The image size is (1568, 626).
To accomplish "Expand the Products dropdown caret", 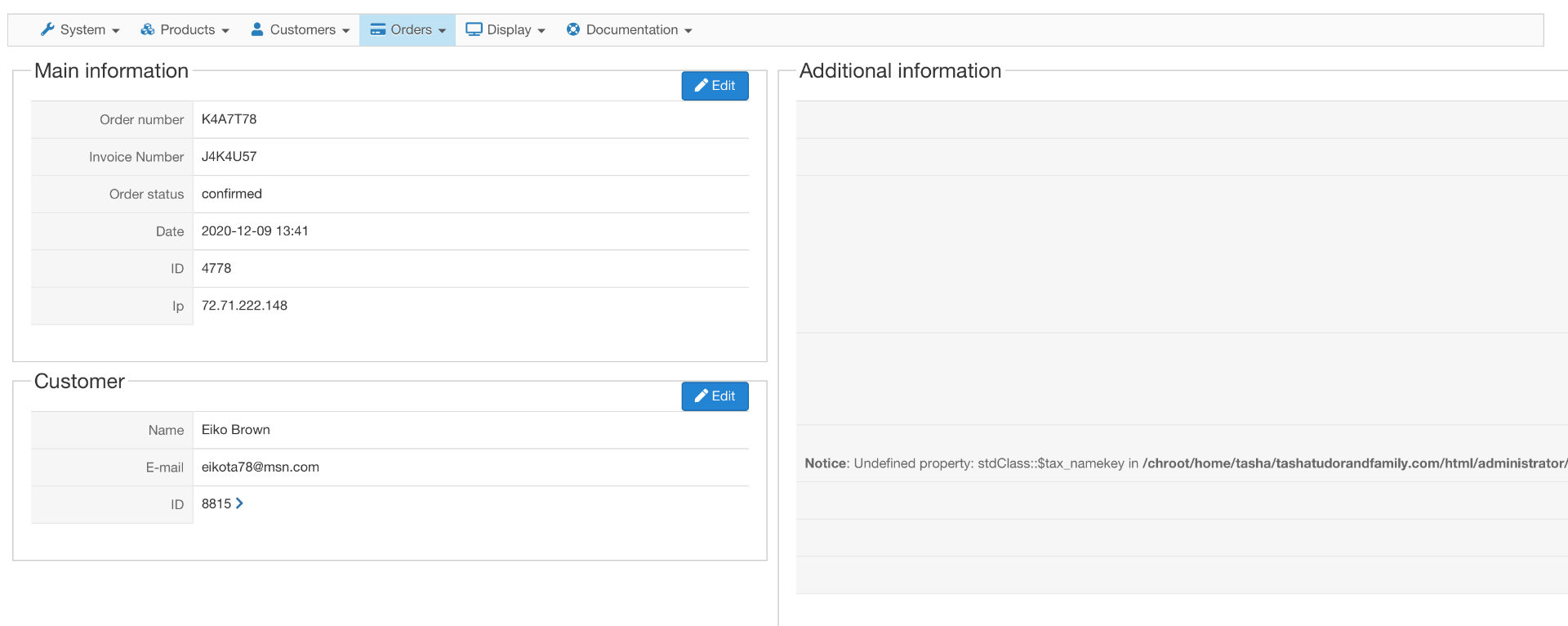I will tap(225, 31).
